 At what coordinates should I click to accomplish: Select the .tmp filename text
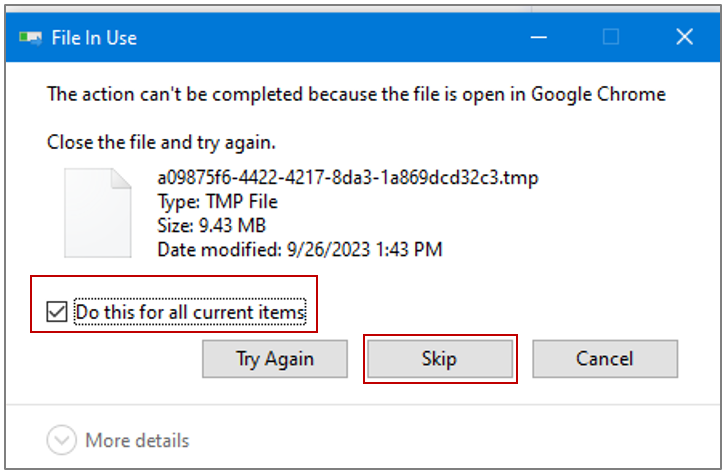(348, 178)
